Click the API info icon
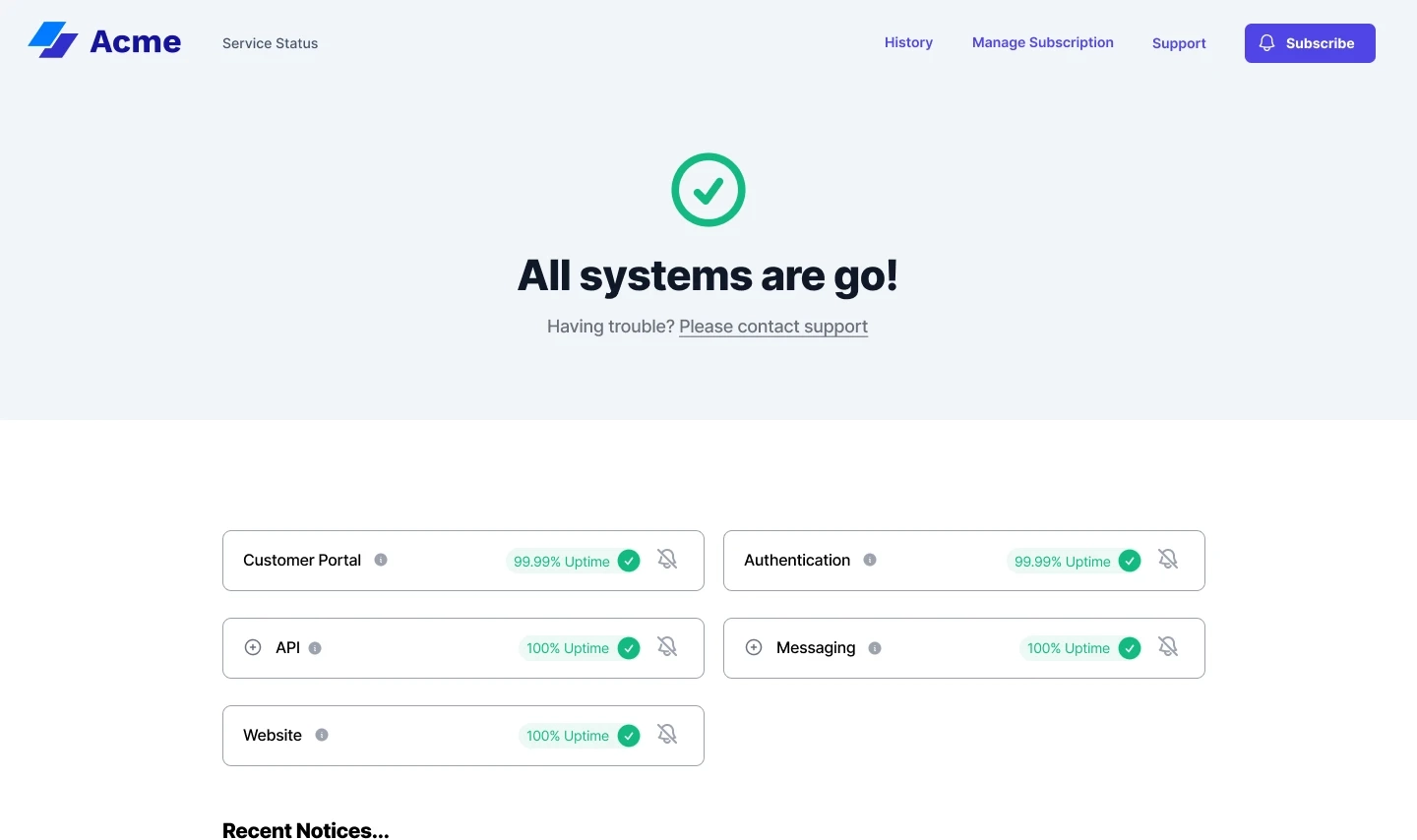 coord(315,647)
